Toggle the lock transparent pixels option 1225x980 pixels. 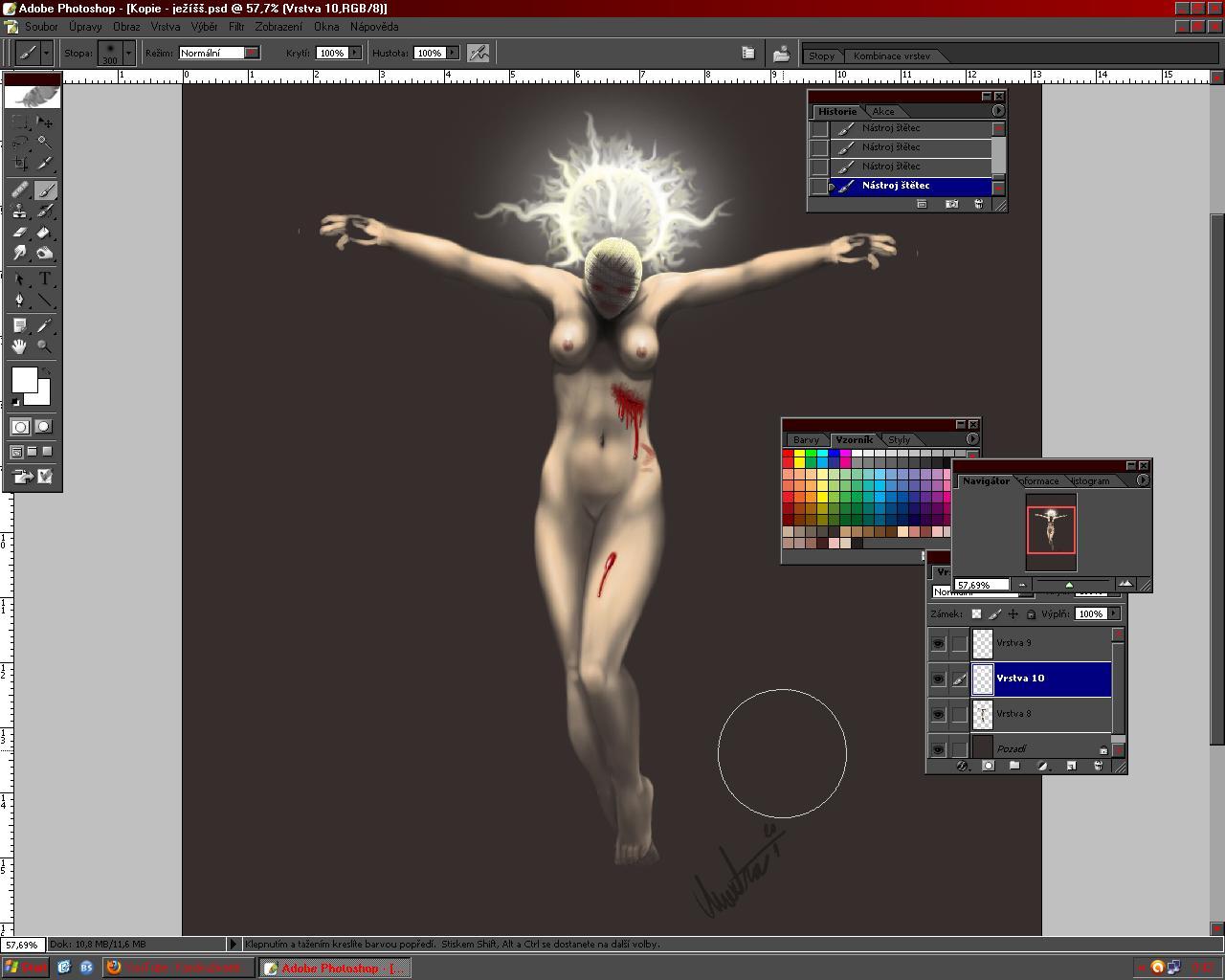click(x=976, y=614)
